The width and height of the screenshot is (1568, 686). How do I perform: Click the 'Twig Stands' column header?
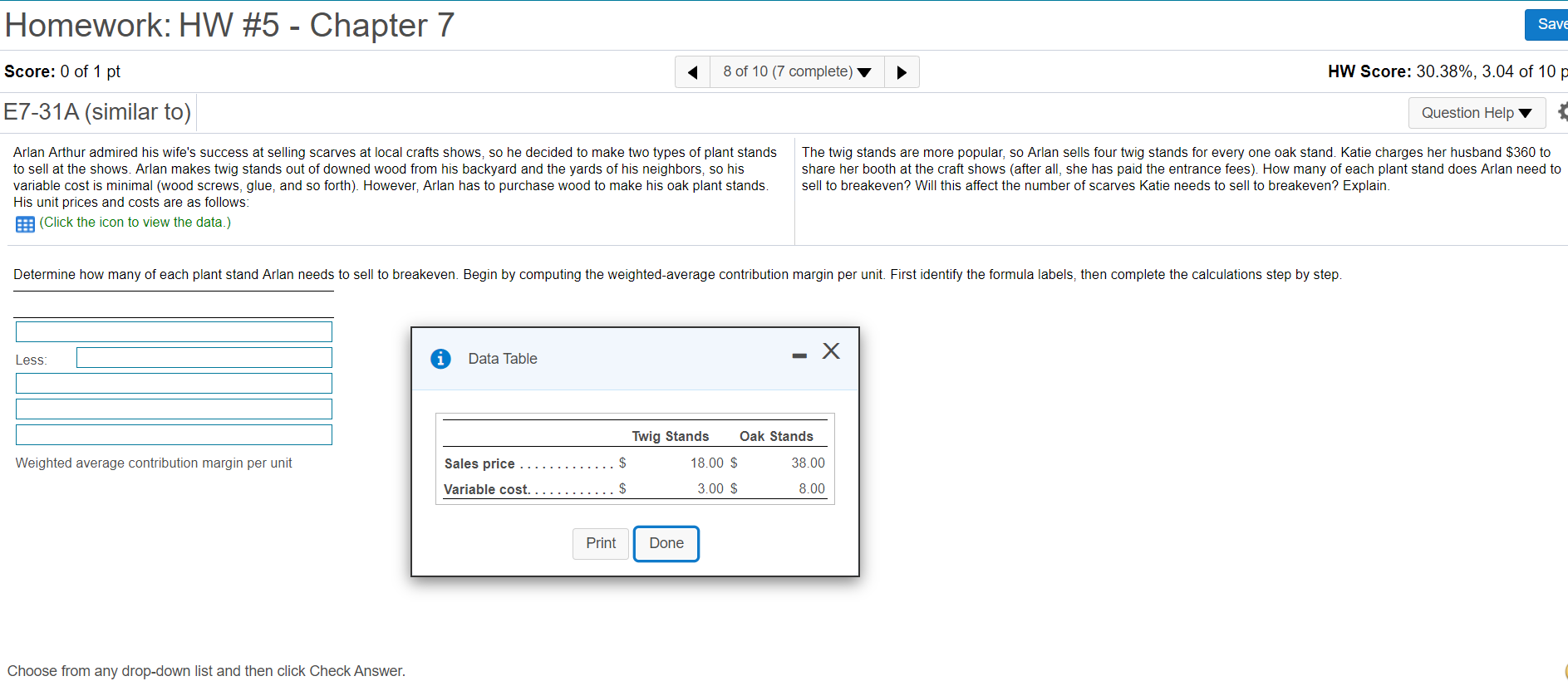671,437
